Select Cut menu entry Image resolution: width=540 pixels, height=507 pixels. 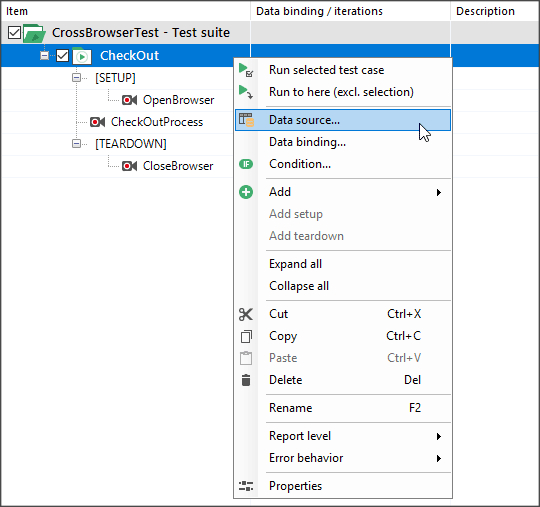(343, 314)
